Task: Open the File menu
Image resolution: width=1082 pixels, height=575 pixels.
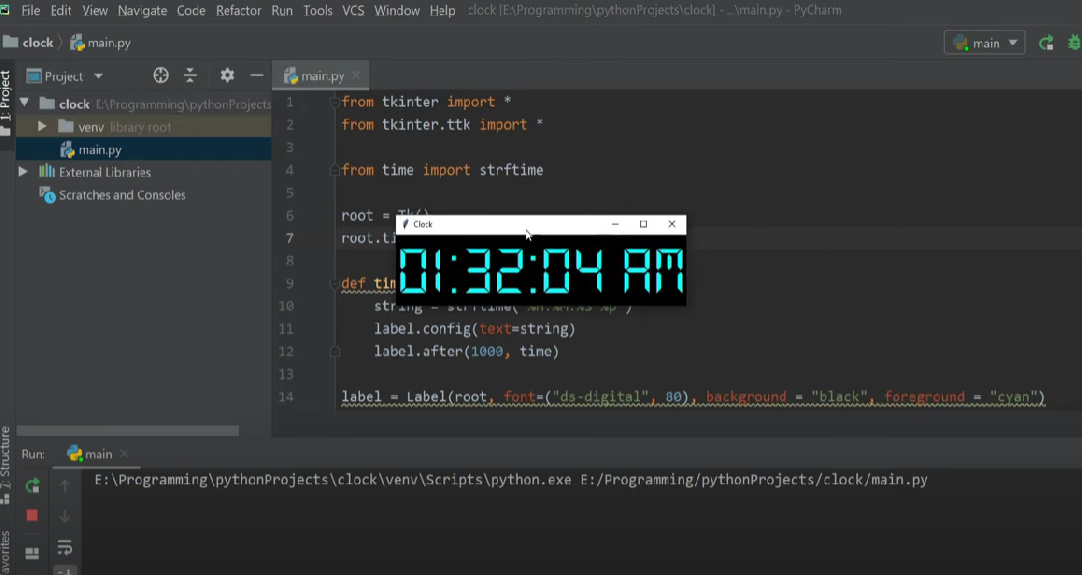Action: pos(30,10)
